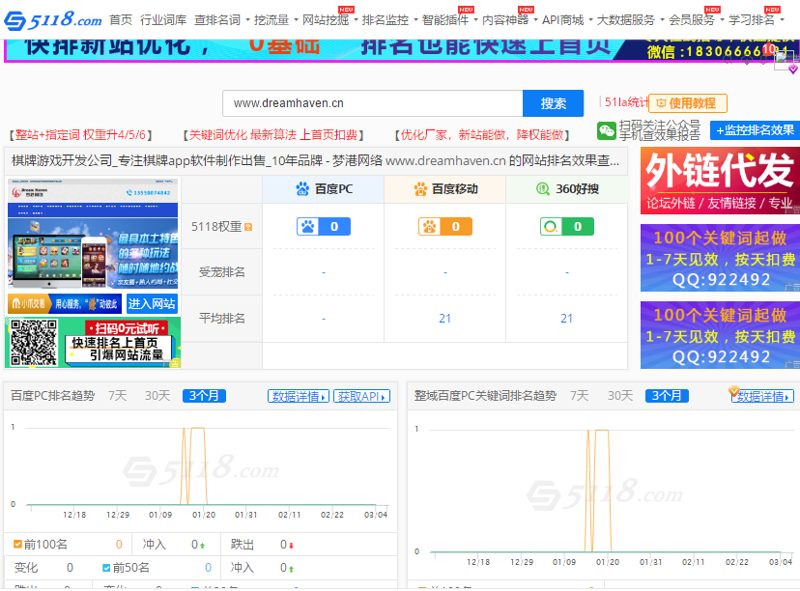
Task: Toggle the 前50名 checkbox
Action: (x=107, y=568)
